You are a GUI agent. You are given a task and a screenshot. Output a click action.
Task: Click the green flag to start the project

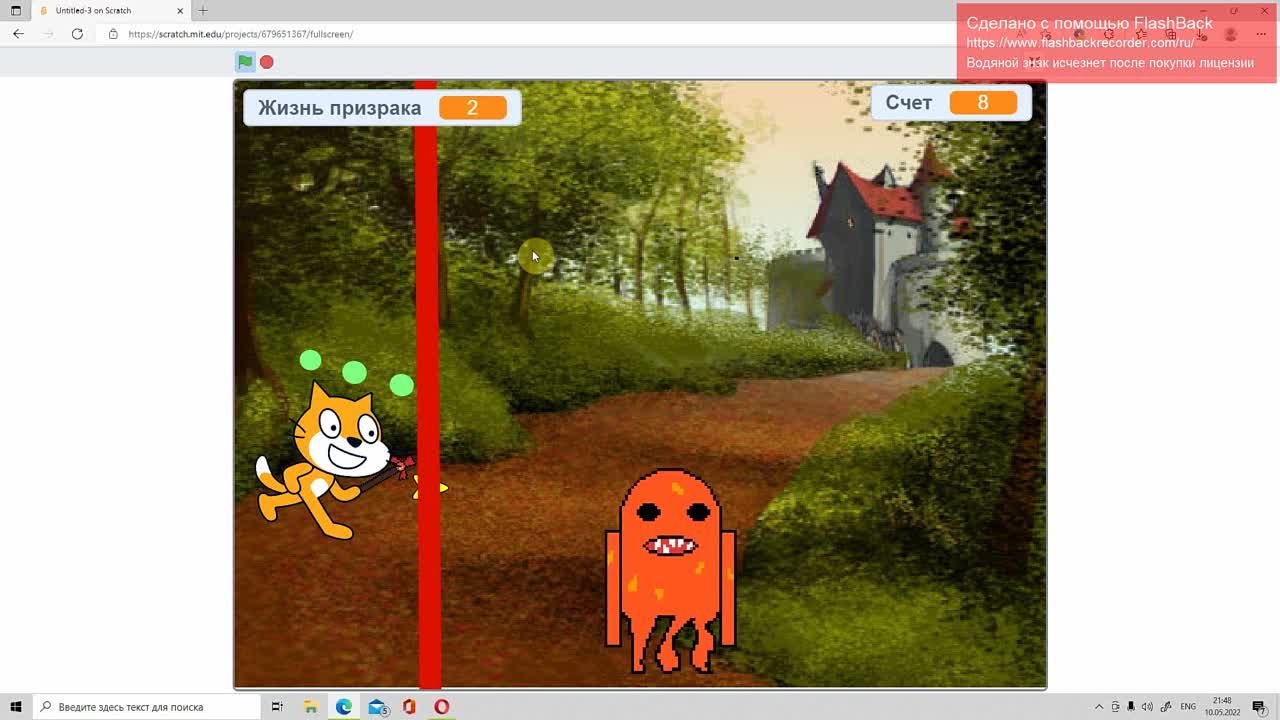[245, 62]
